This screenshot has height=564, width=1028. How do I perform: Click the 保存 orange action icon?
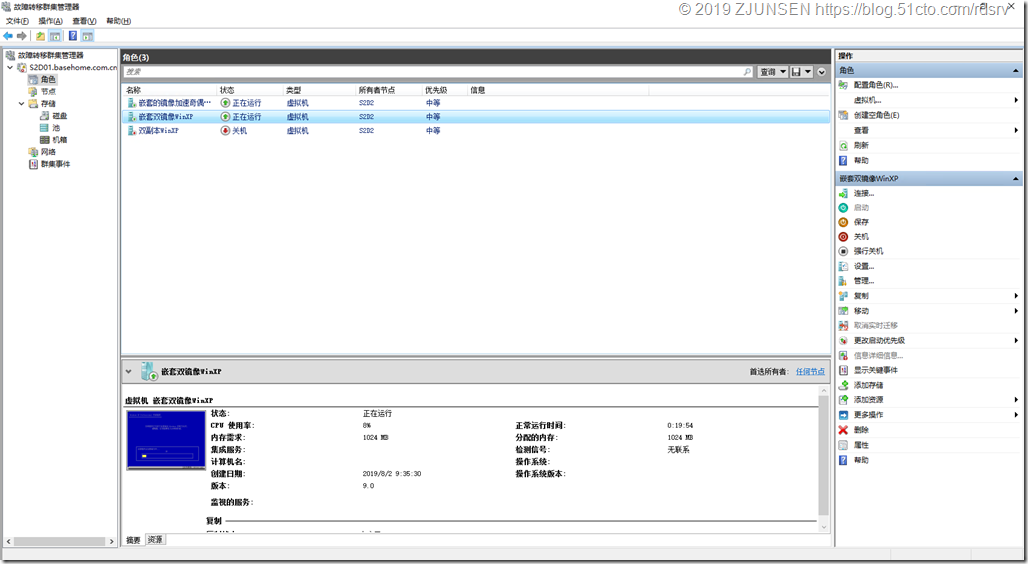[844, 222]
